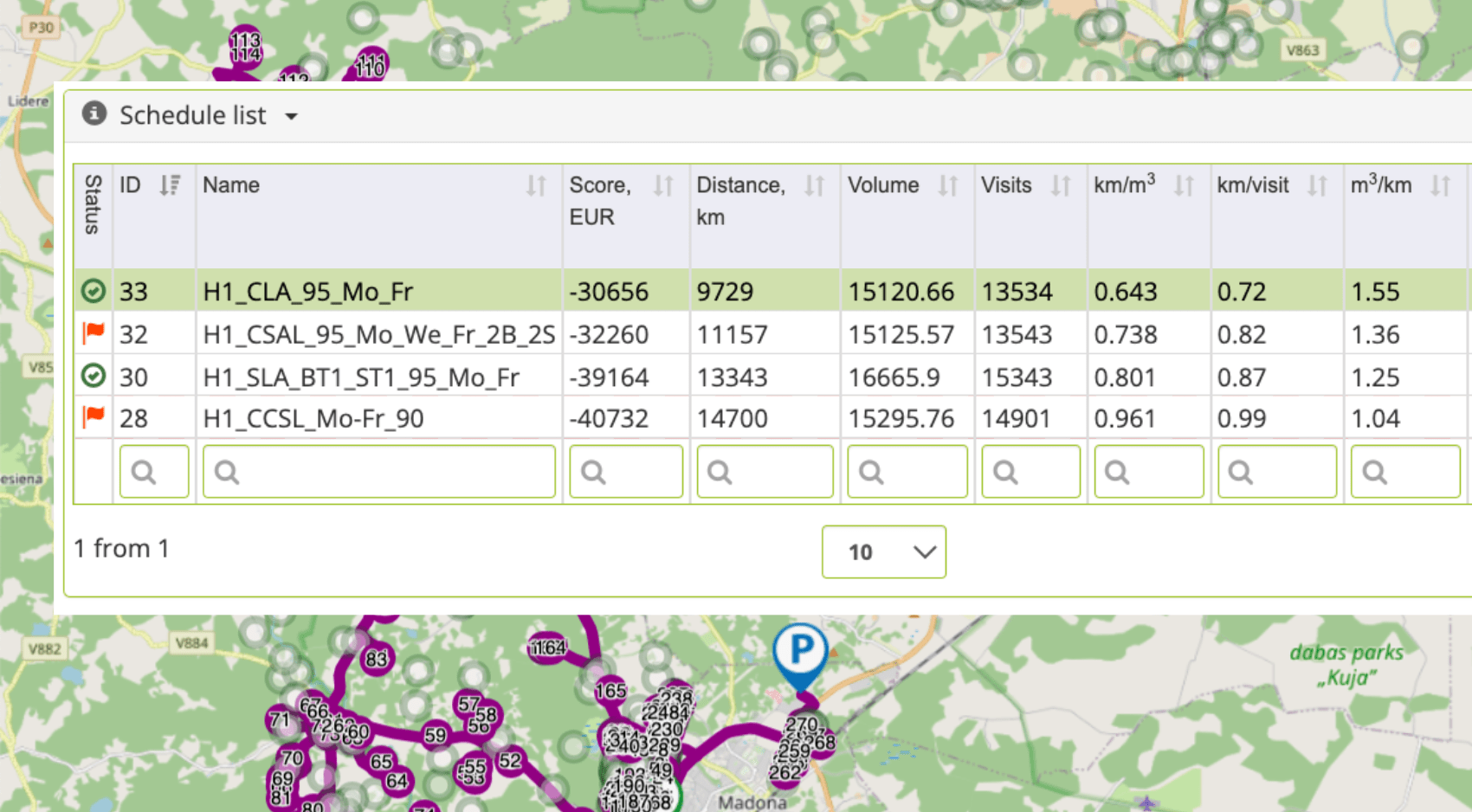Viewport: 1472px width, 812px height.
Task: Select schedule H1_CSAL_95_Mo_We_Fr_2B_2S
Action: 379,334
